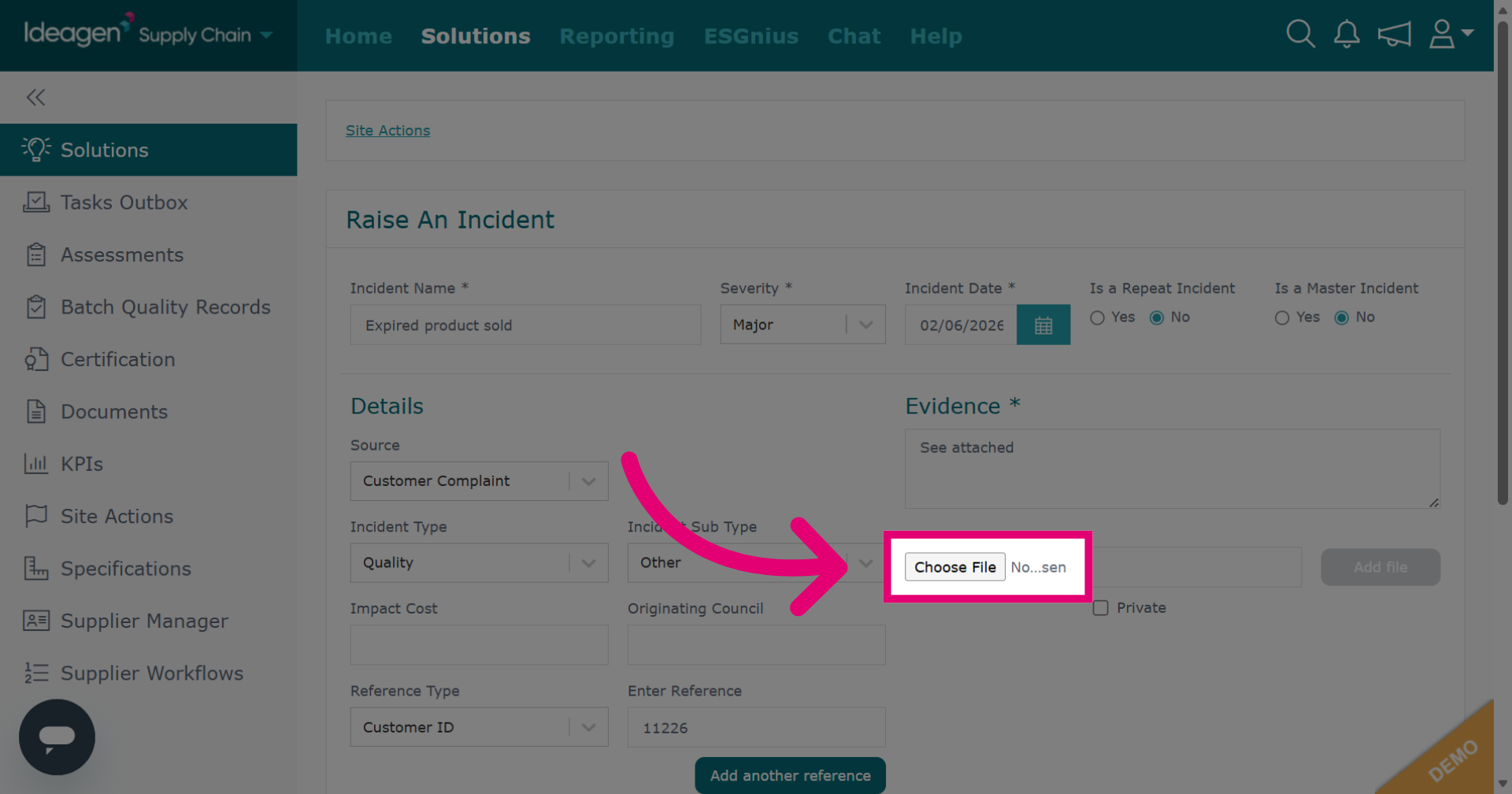Click the Choose File button
The width and height of the screenshot is (1512, 794).
tap(955, 567)
